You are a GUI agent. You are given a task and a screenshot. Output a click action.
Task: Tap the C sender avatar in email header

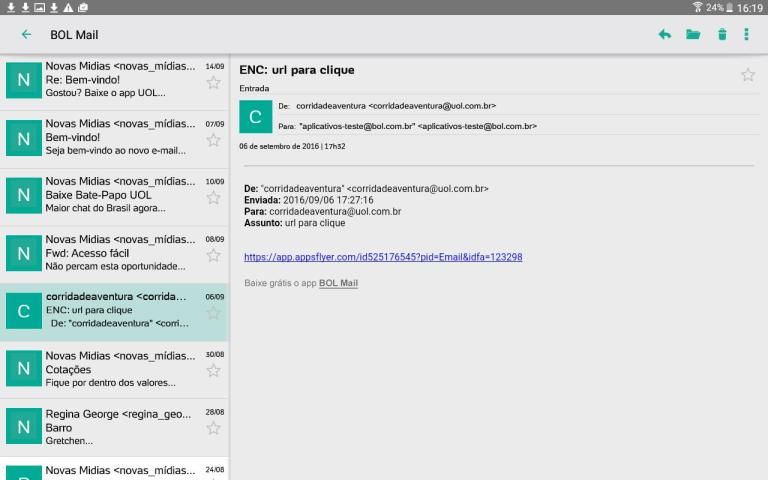point(255,117)
